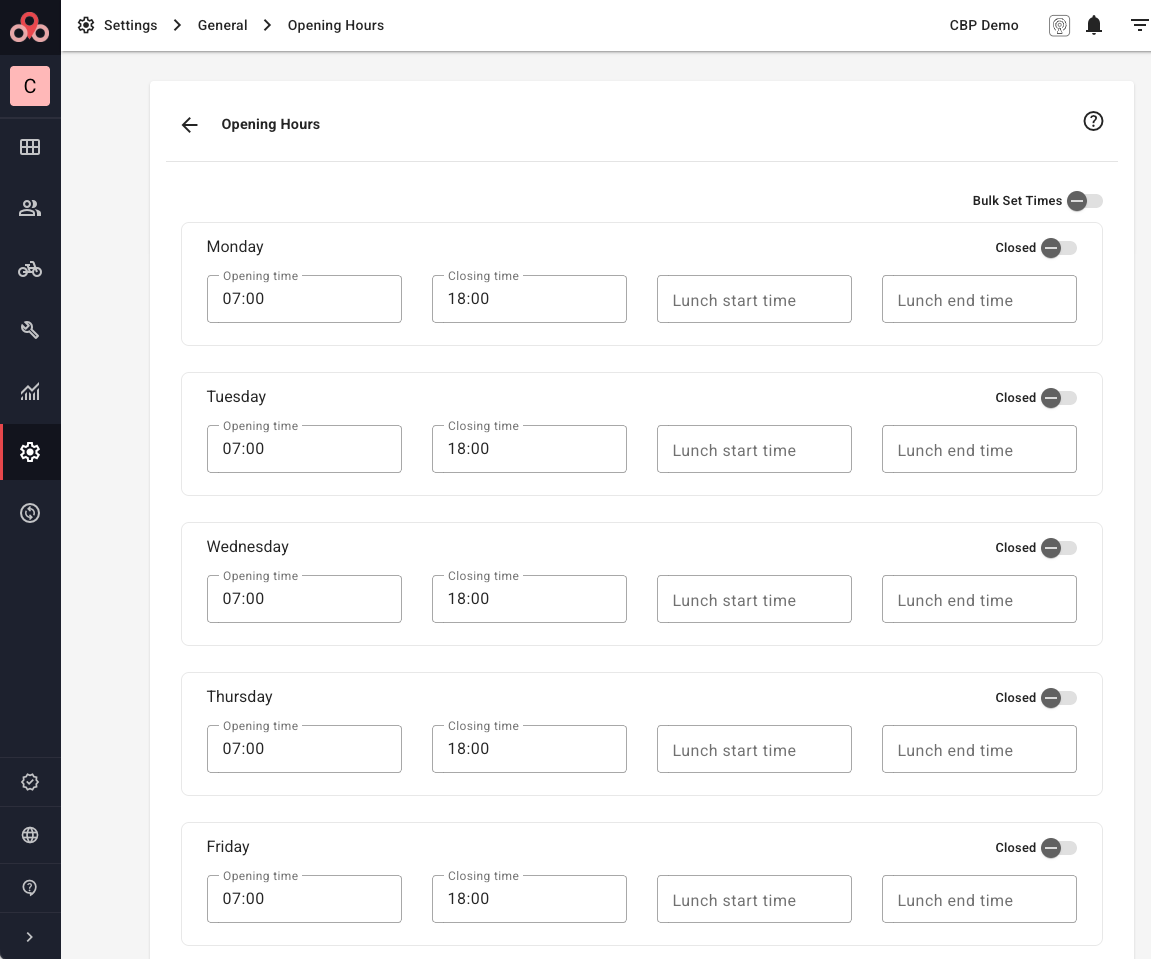Edit Tuesday opening time field

pos(304,449)
